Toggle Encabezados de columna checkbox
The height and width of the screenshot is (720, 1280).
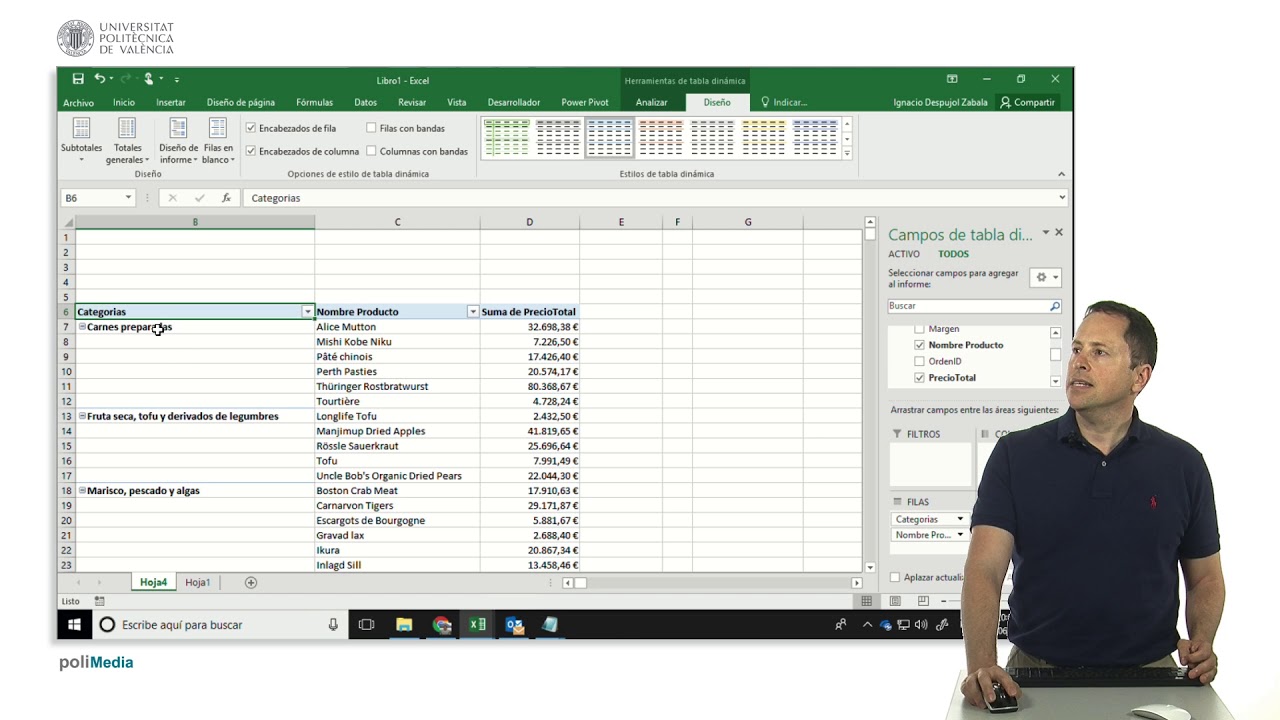point(251,151)
